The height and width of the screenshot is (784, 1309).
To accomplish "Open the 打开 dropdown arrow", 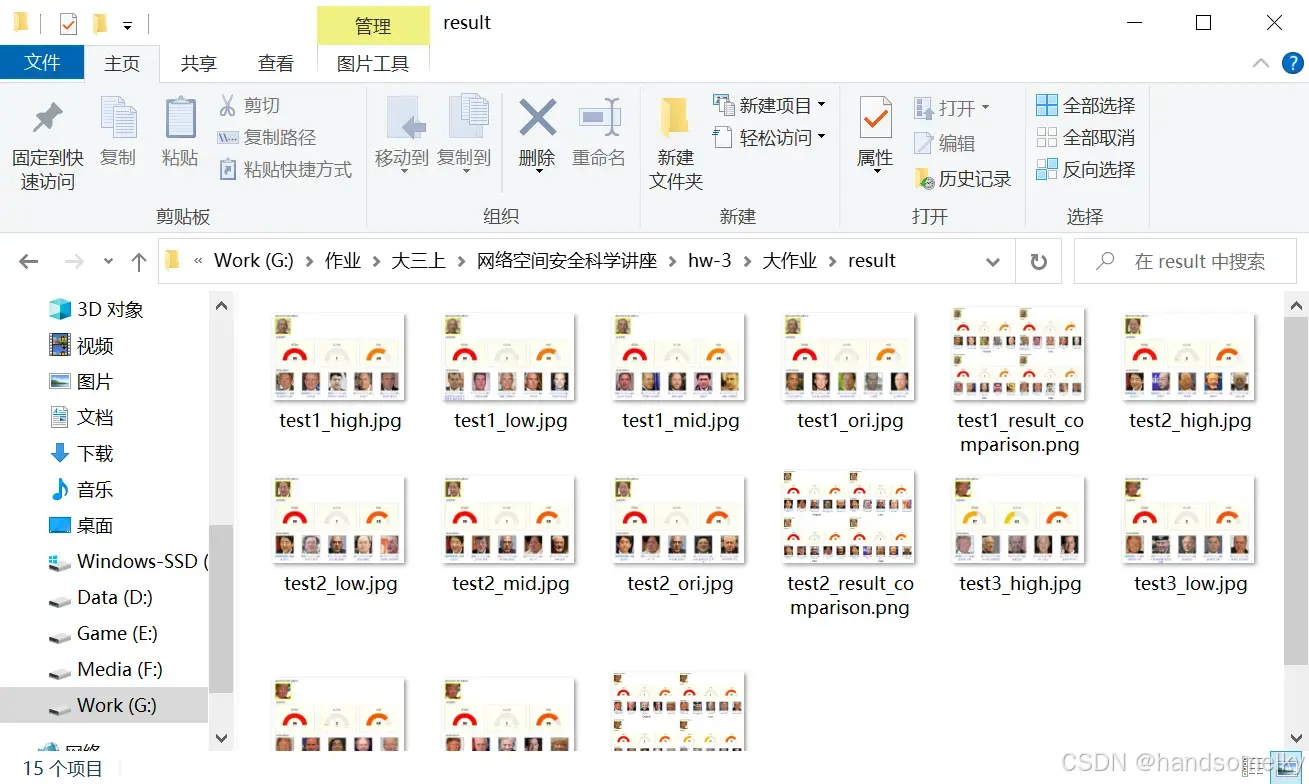I will [x=985, y=107].
